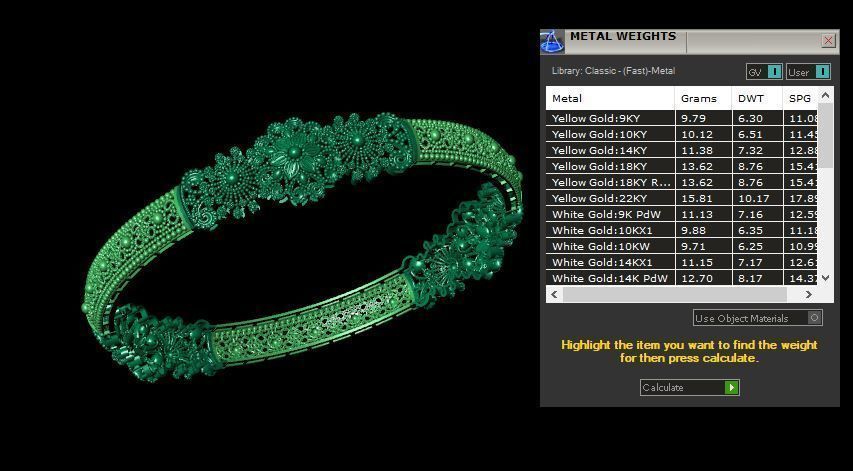This screenshot has height=471, width=853.
Task: Select the Yellow Gold:9KY row
Action: [x=682, y=119]
